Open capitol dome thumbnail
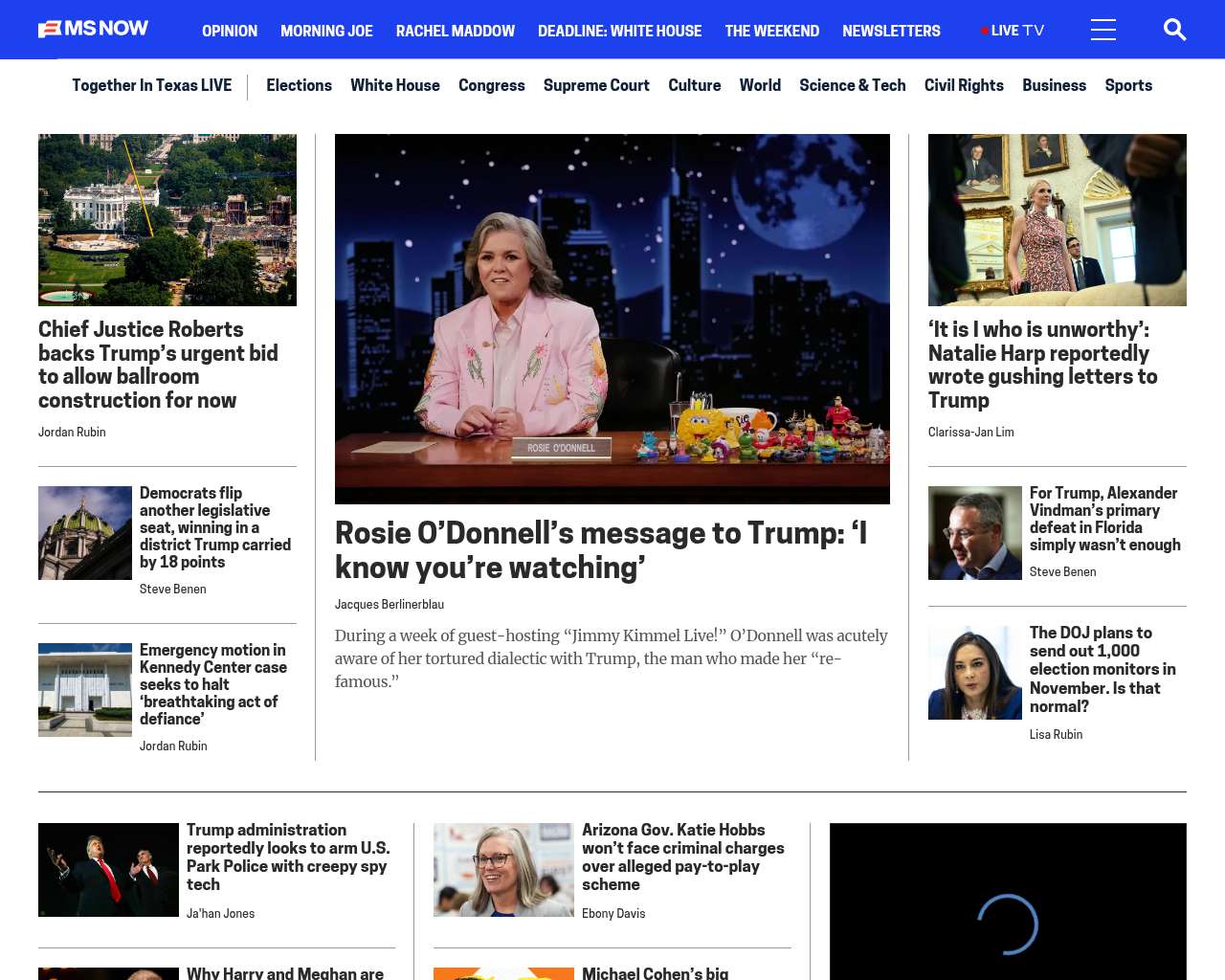 tap(85, 533)
